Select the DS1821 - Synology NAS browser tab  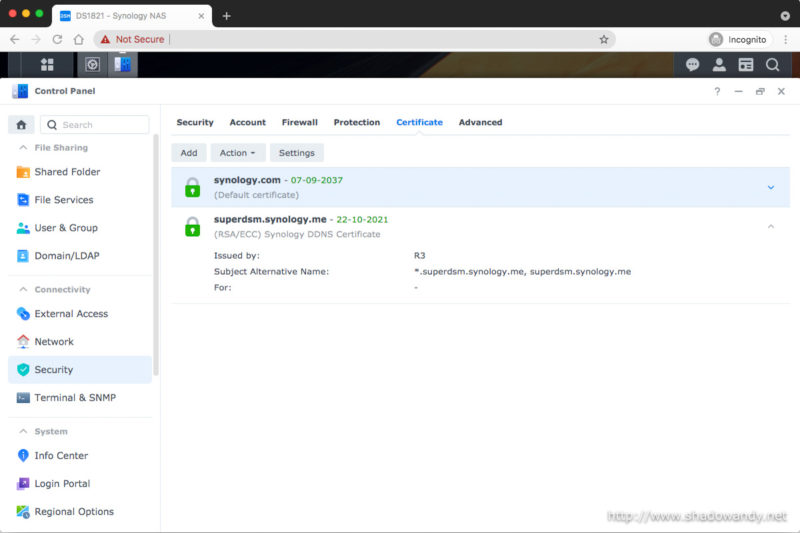point(132,16)
